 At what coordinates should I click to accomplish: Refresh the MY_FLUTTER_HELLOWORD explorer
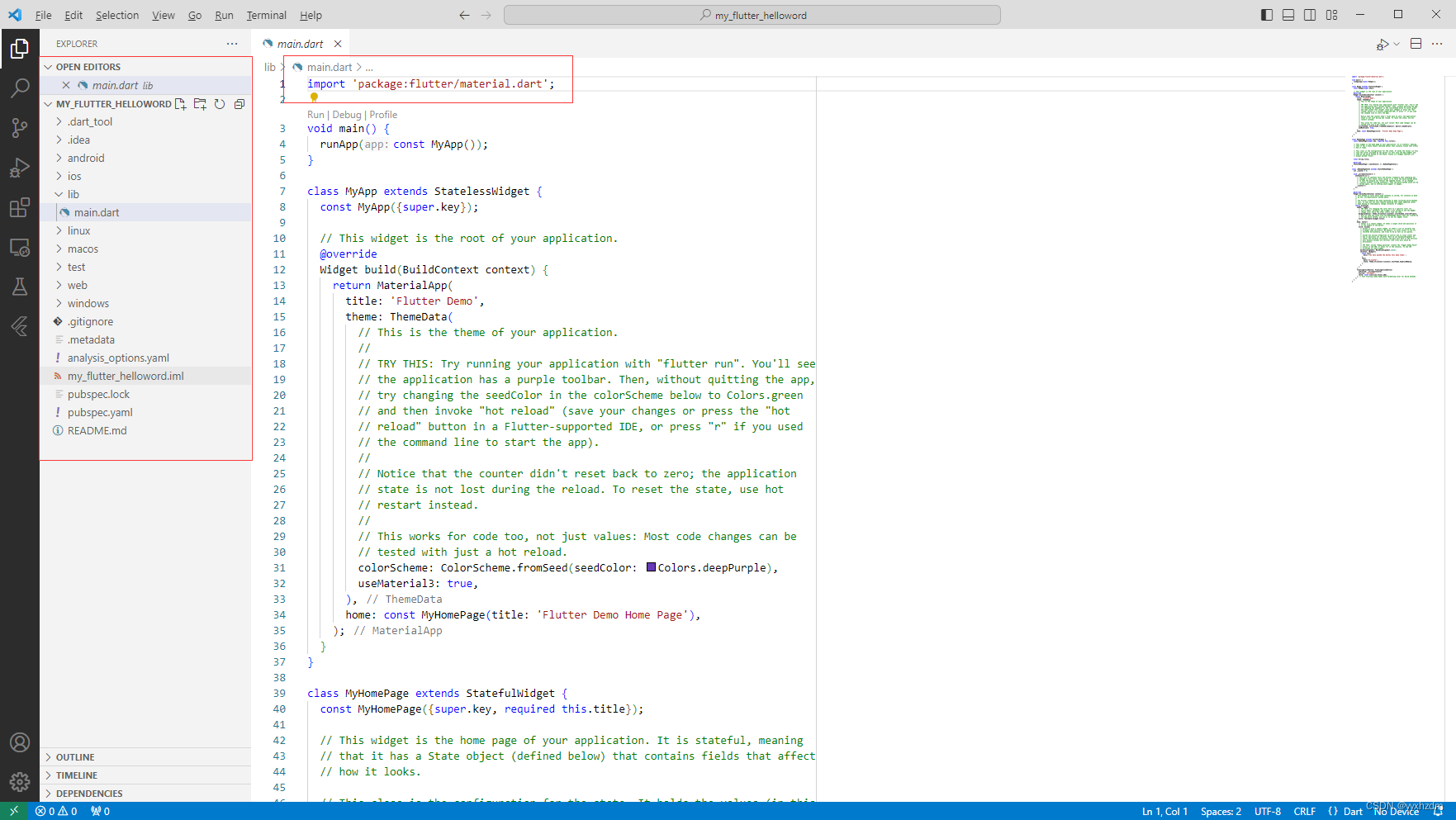coord(219,104)
